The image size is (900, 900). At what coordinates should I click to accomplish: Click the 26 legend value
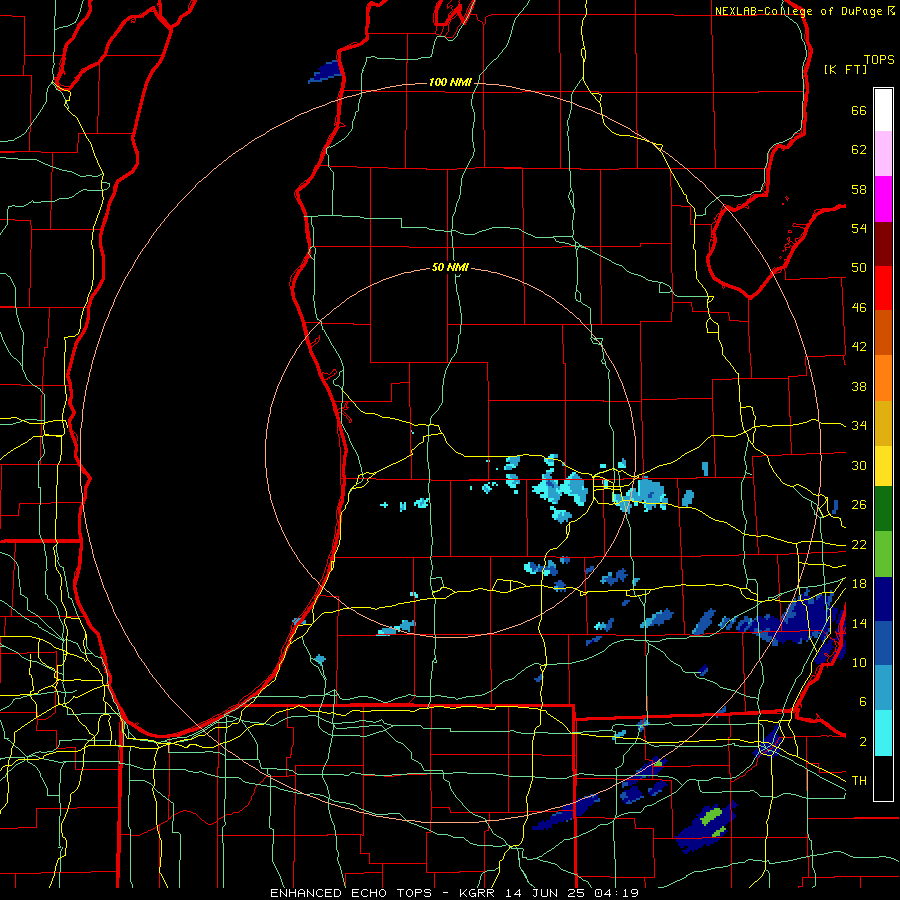pos(859,505)
